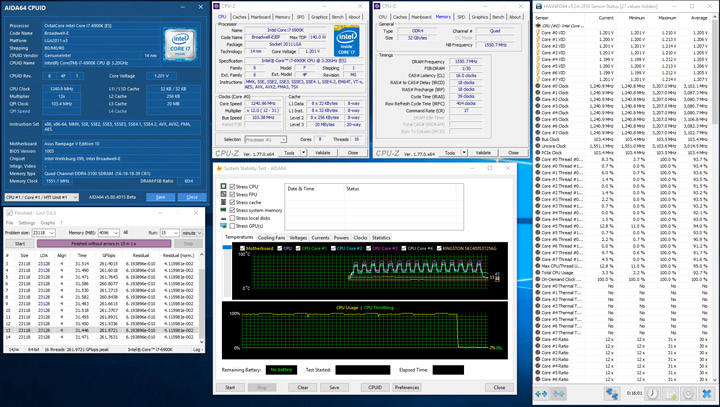
Task: Click the settings gear icon in HWiNFO64 toolbar
Action: 688,394
